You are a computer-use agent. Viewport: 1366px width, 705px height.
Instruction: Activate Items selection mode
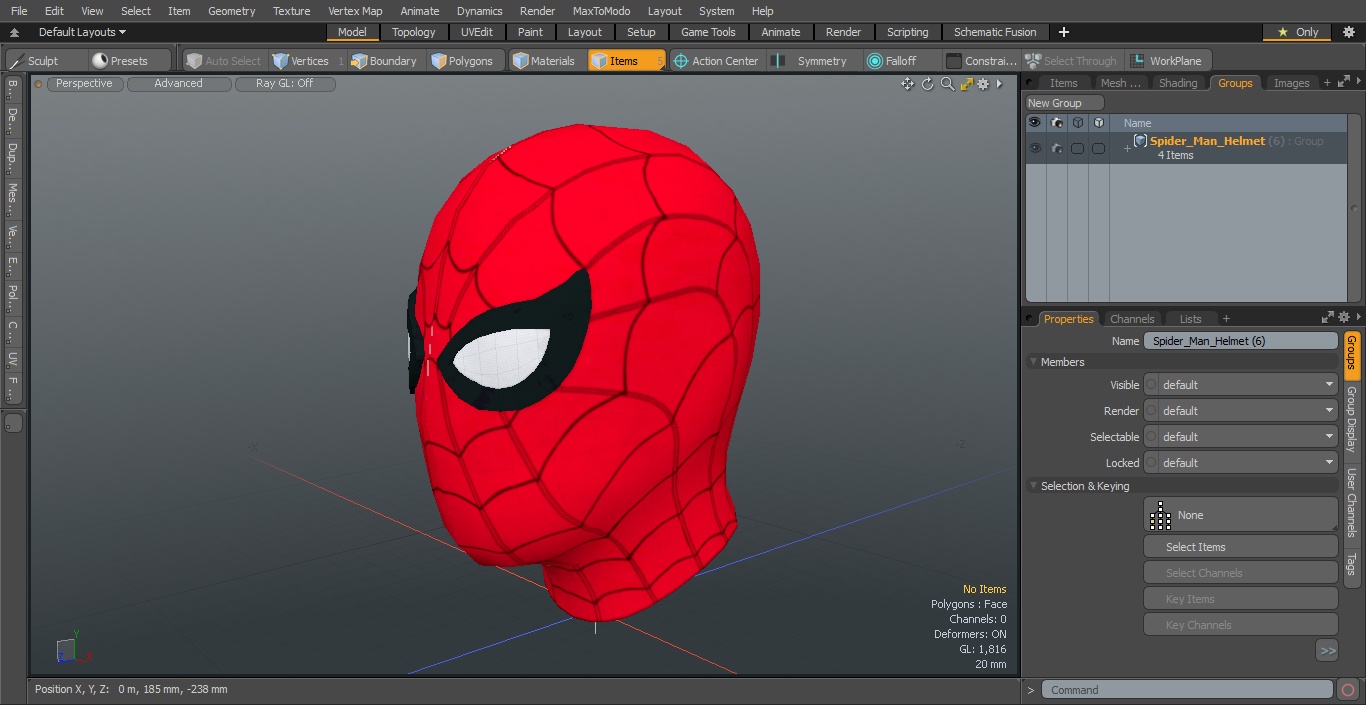(x=626, y=61)
